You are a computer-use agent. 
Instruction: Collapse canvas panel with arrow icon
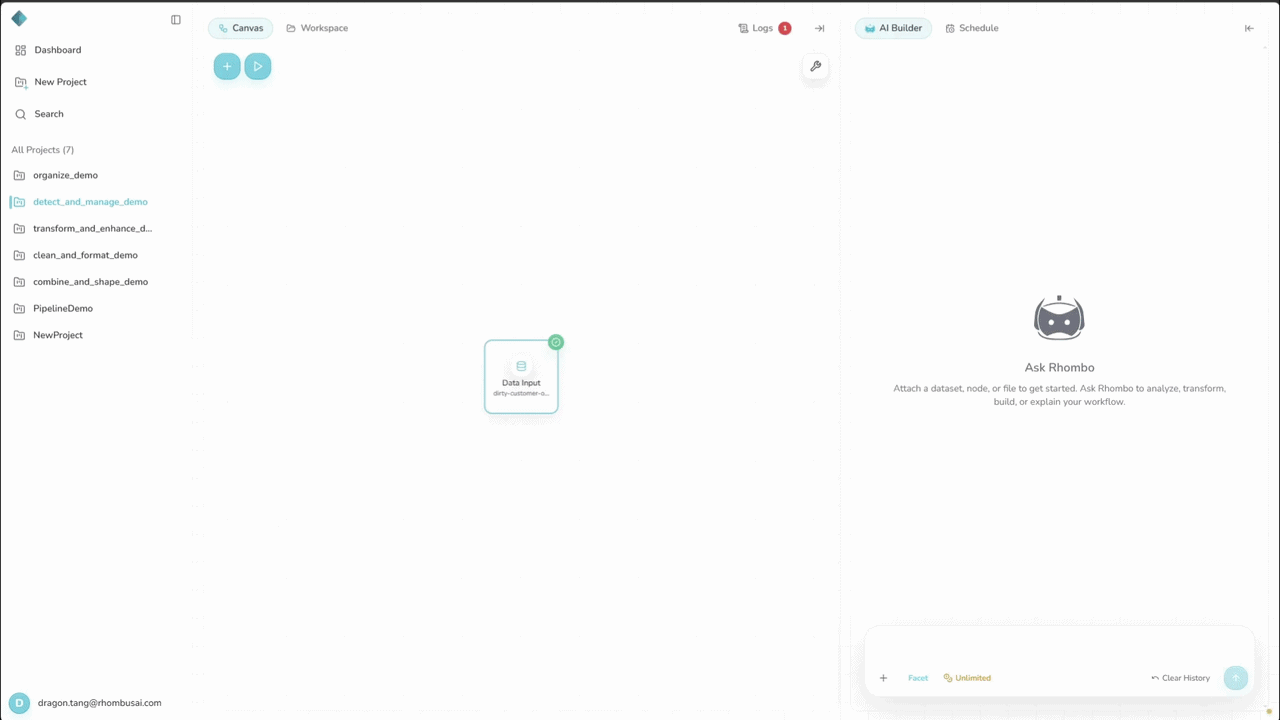[820, 28]
